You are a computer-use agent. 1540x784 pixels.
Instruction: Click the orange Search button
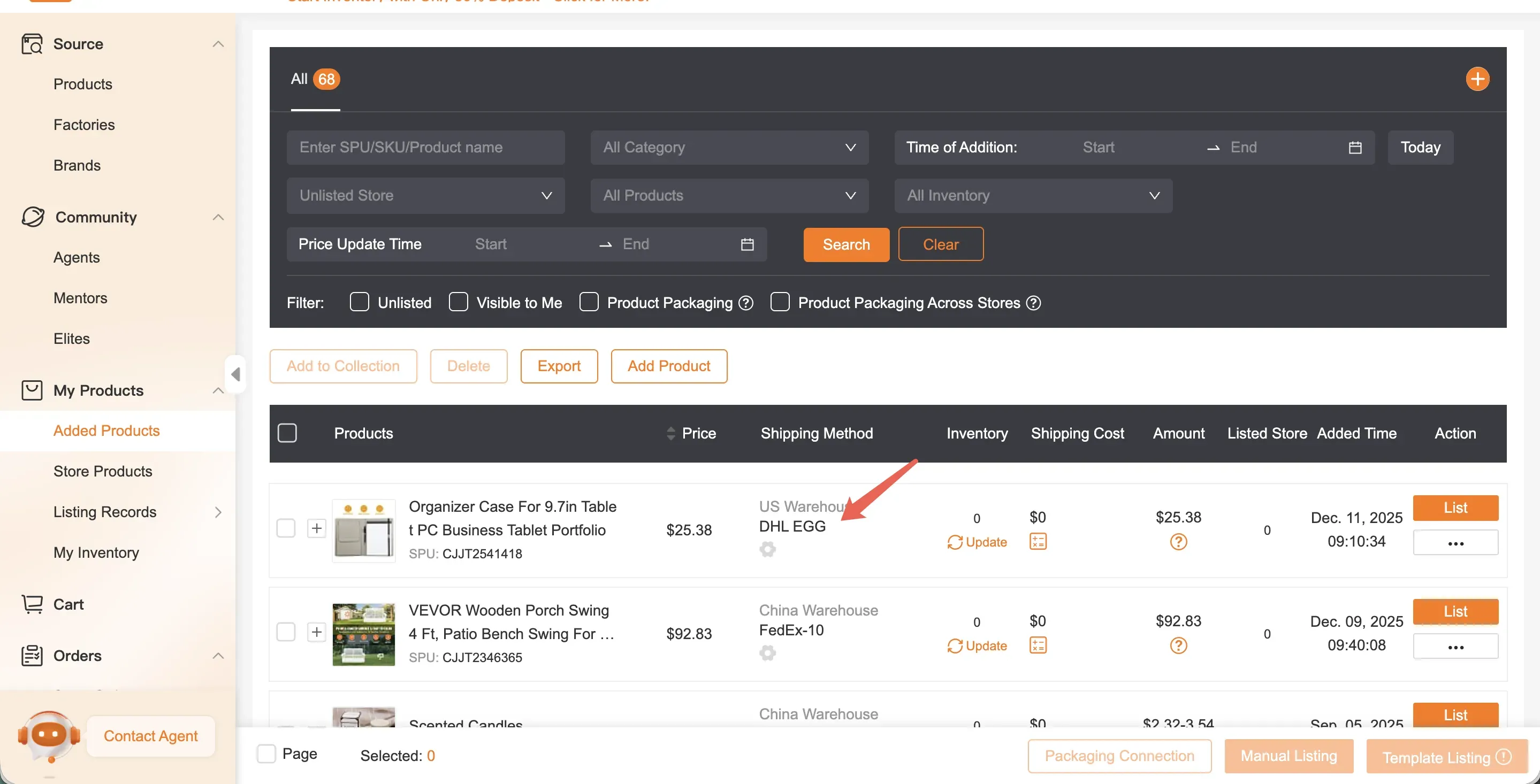(x=845, y=244)
